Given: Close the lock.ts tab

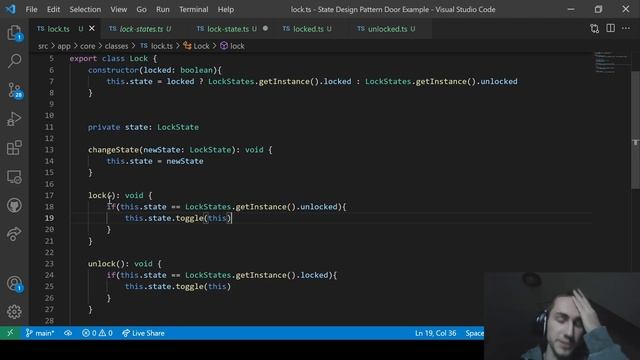Looking at the screenshot, I should coord(92,29).
